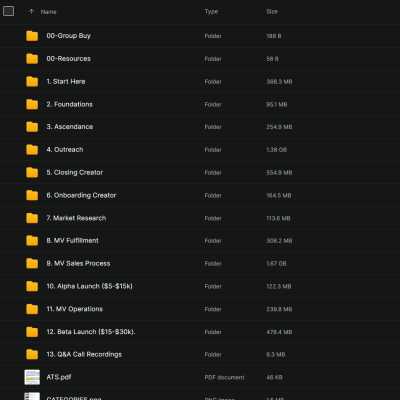Click the "1.38 GB" size of 4. Outreach
The width and height of the screenshot is (400, 400).
point(276,150)
